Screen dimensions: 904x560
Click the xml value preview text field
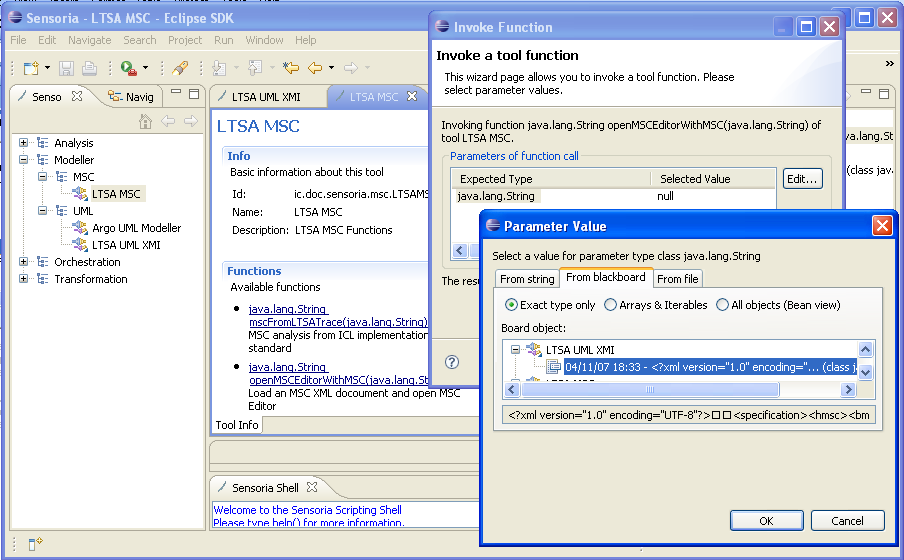(689, 415)
